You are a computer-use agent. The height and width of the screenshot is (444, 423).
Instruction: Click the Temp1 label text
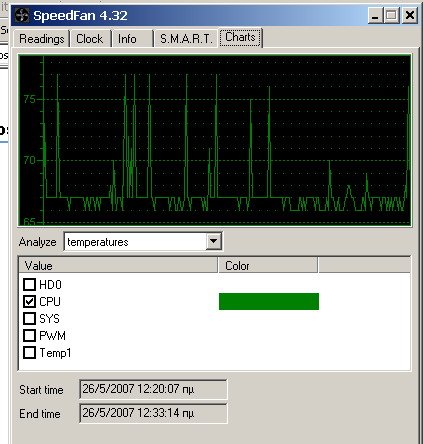(x=55, y=353)
